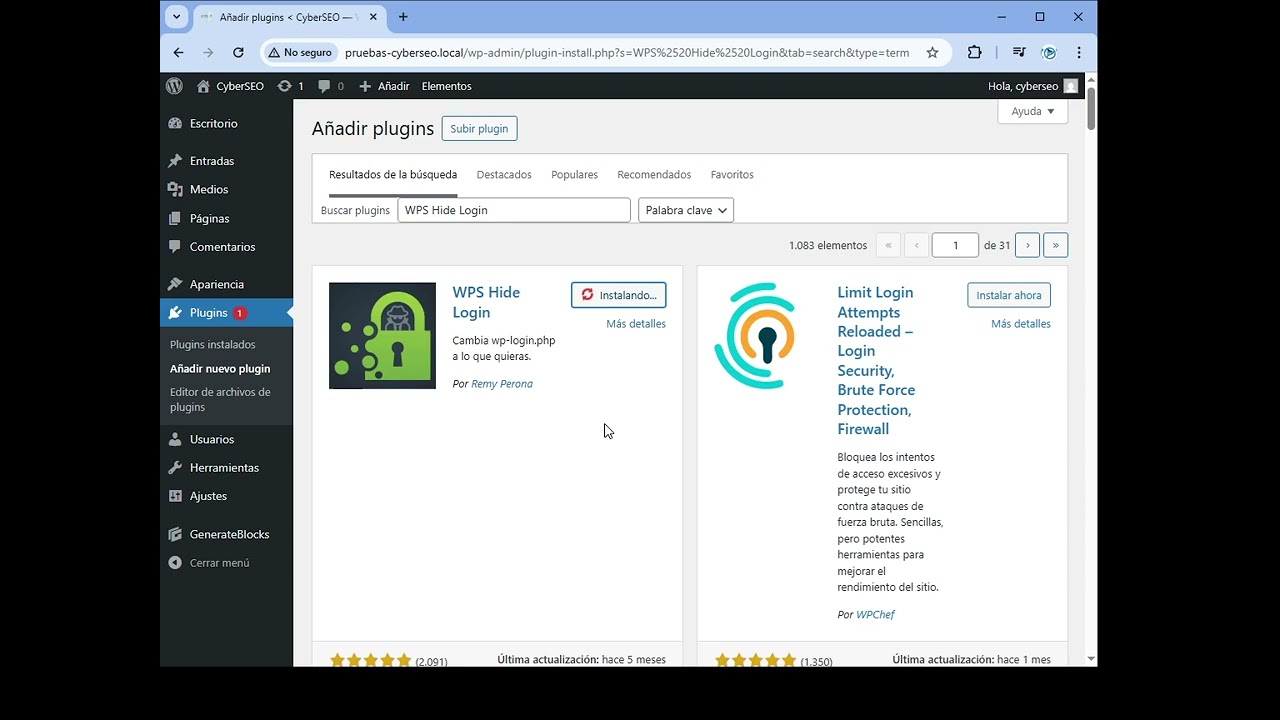Open Limit Login Attempts Reloaded title link

(x=876, y=361)
